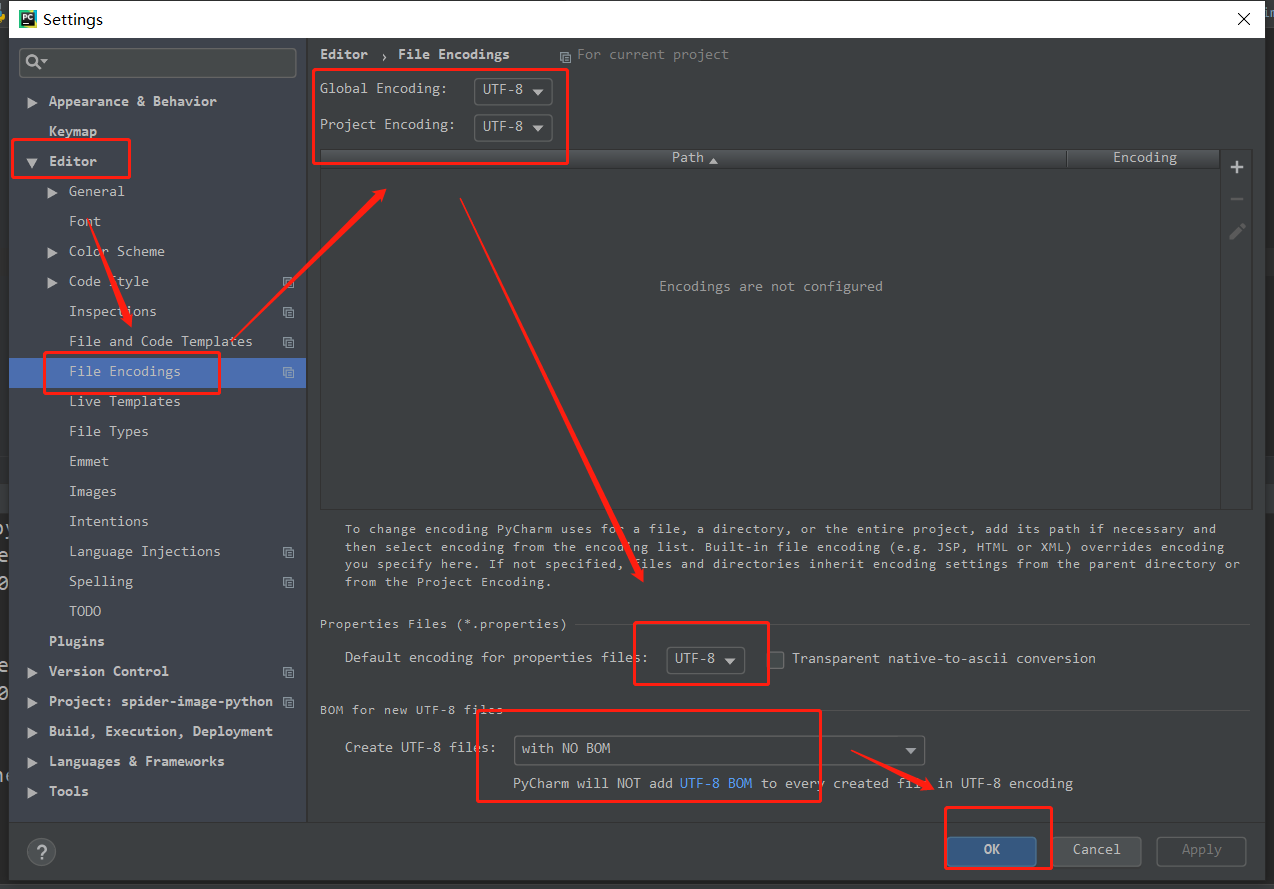
Task: Click project-level icon beside Project: spider-image-python
Action: point(288,703)
